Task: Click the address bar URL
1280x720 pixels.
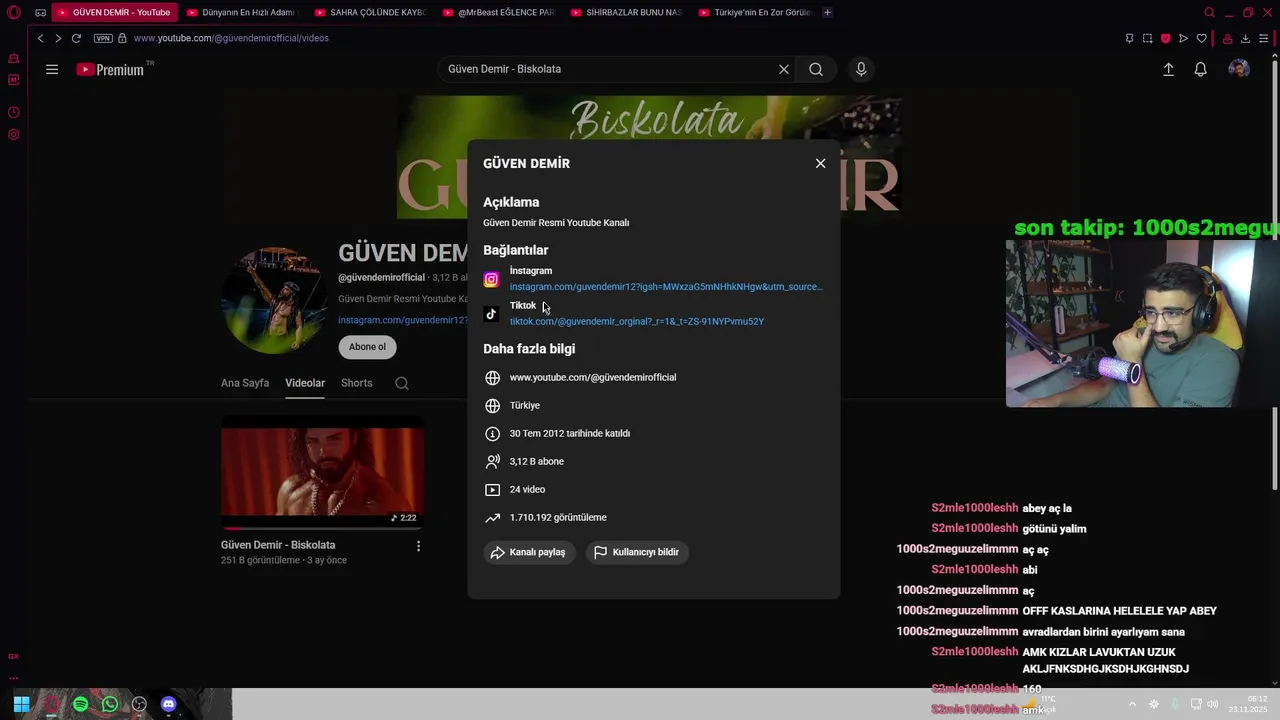Action: [231, 38]
